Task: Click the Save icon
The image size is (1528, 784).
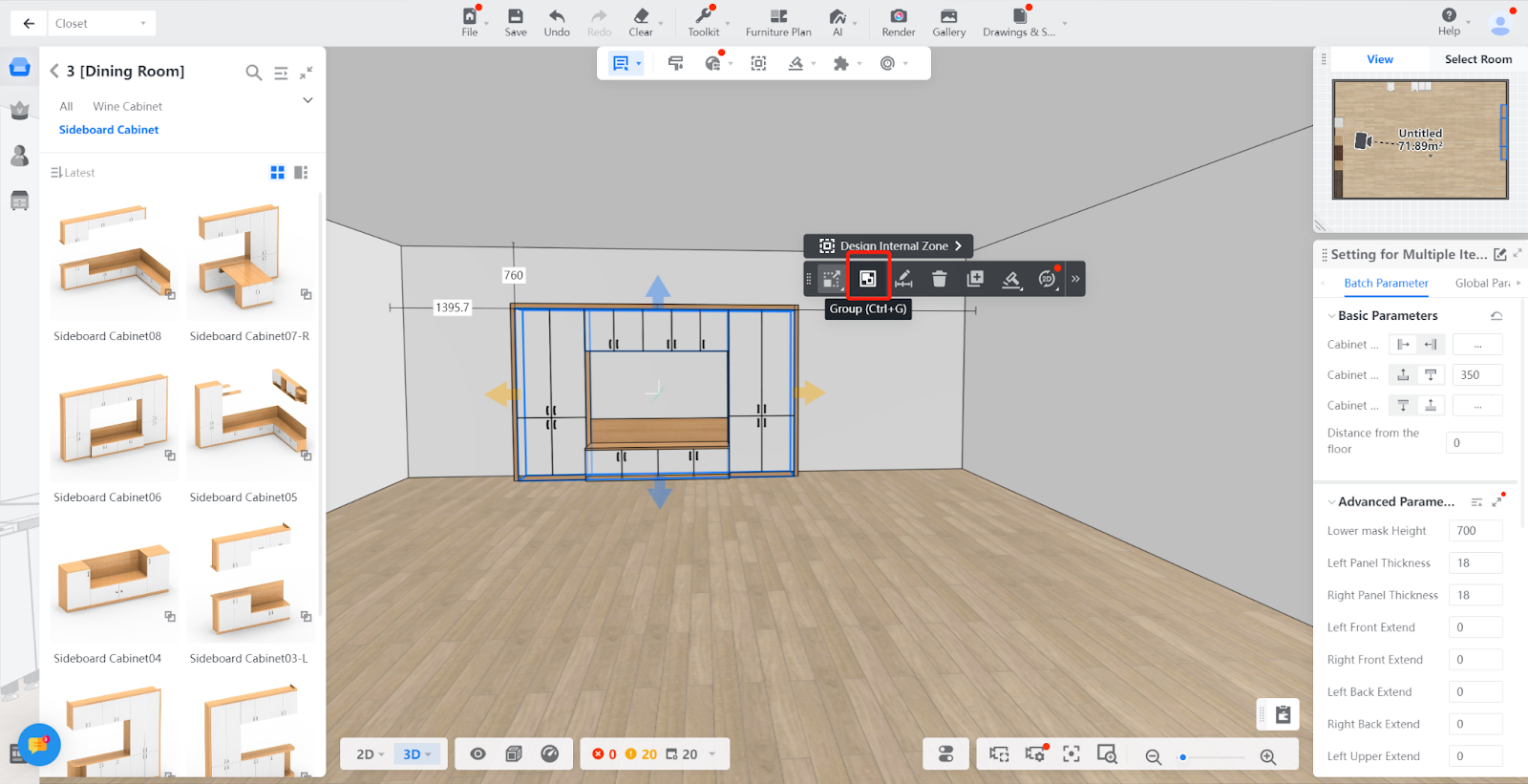Action: [x=516, y=23]
